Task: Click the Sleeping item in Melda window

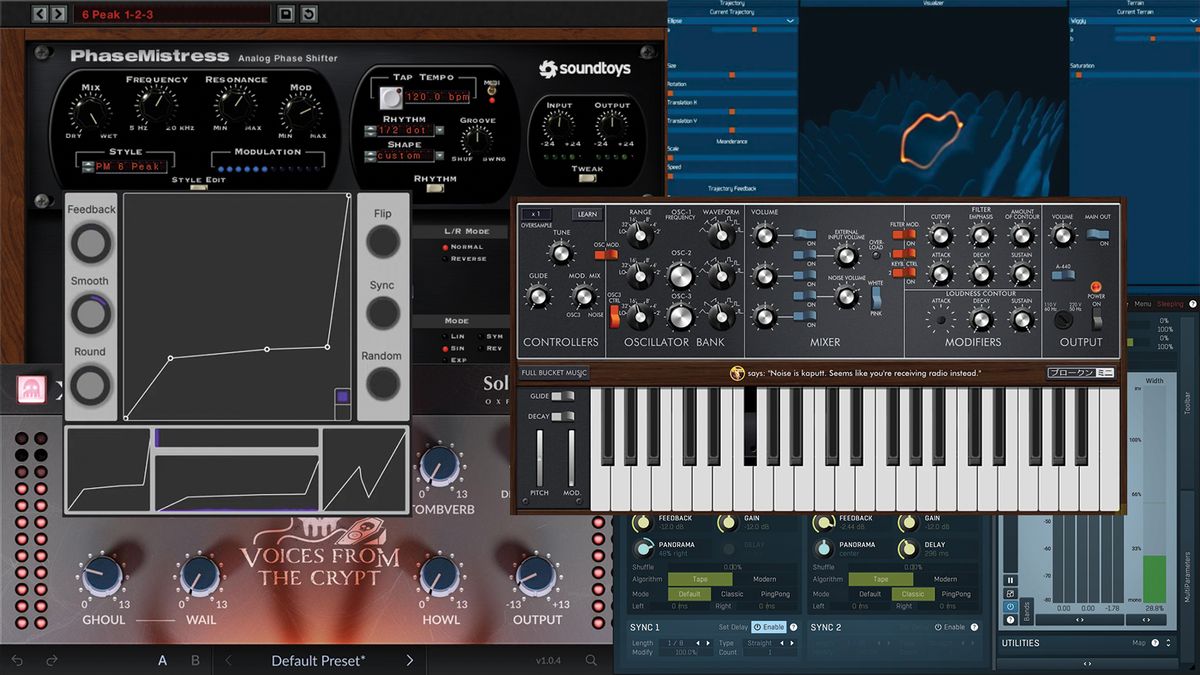Action: click(x=1170, y=303)
